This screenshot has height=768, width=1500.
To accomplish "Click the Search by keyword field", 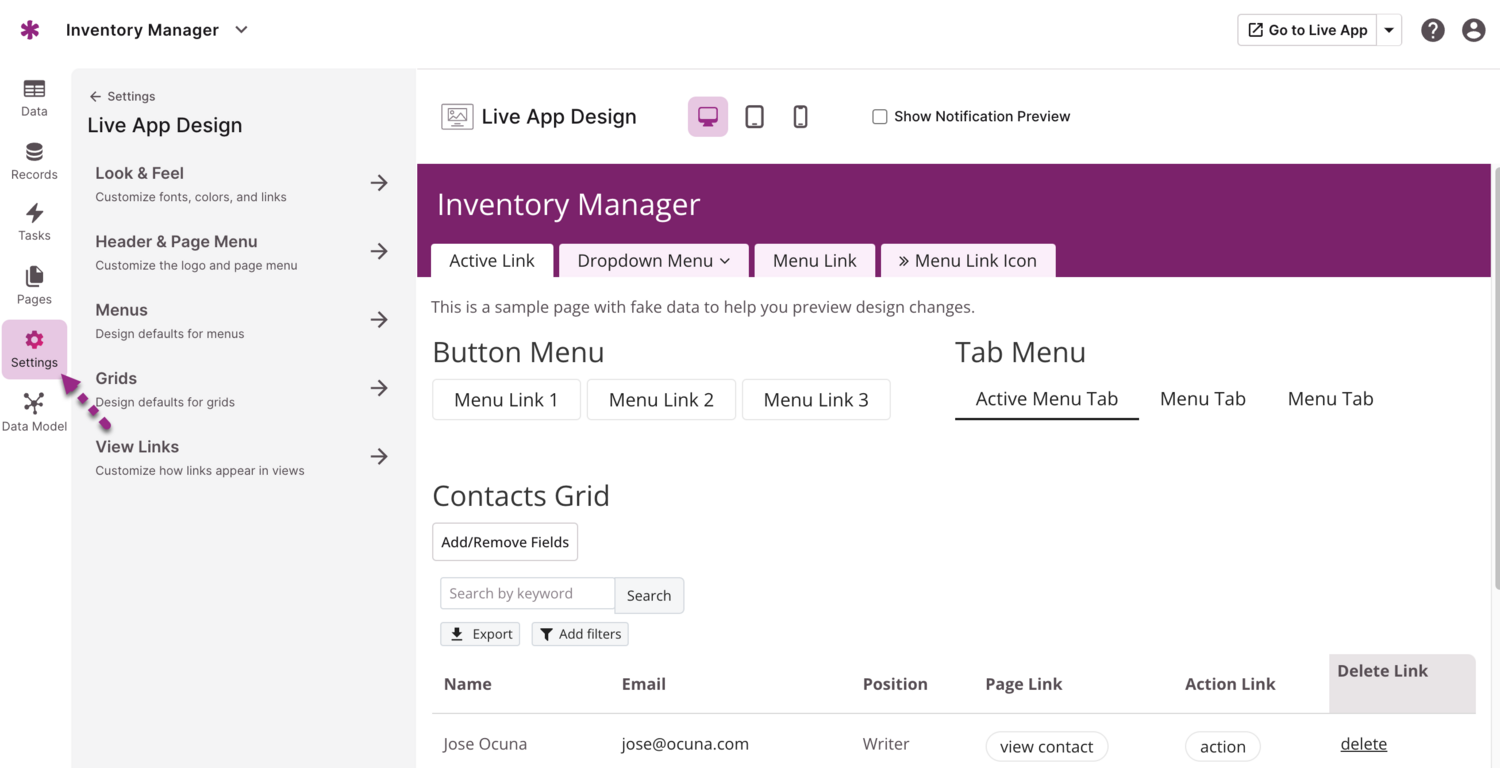I will click(x=527, y=593).
